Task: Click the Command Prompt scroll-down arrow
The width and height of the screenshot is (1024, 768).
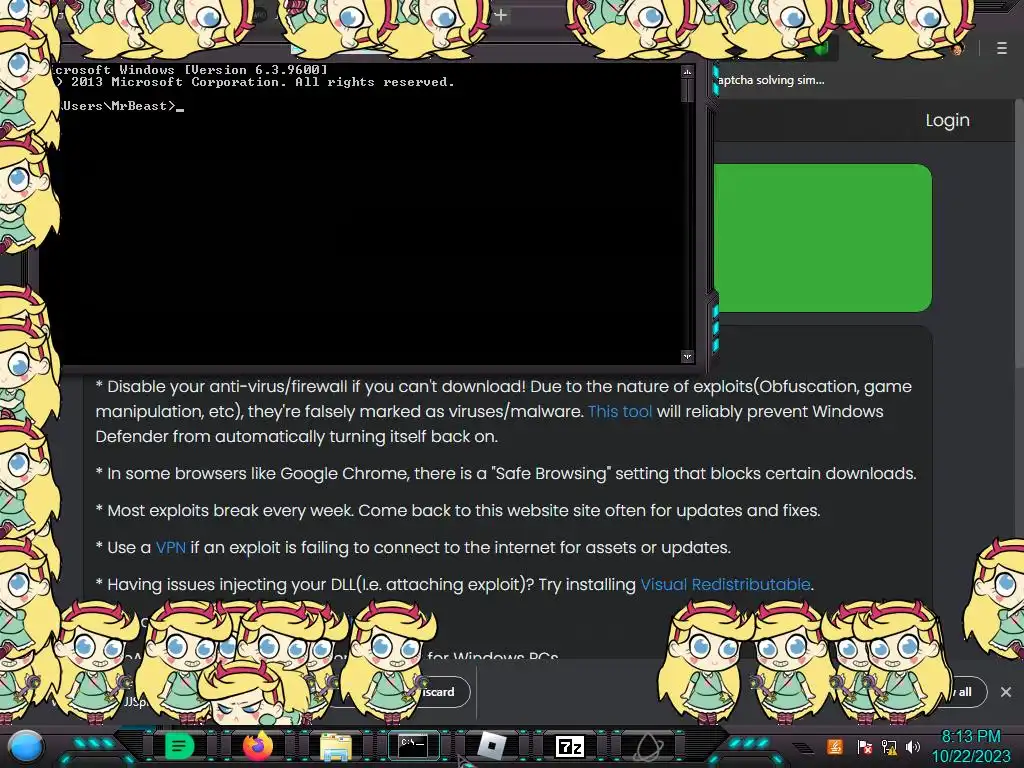Action: pyautogui.click(x=687, y=357)
